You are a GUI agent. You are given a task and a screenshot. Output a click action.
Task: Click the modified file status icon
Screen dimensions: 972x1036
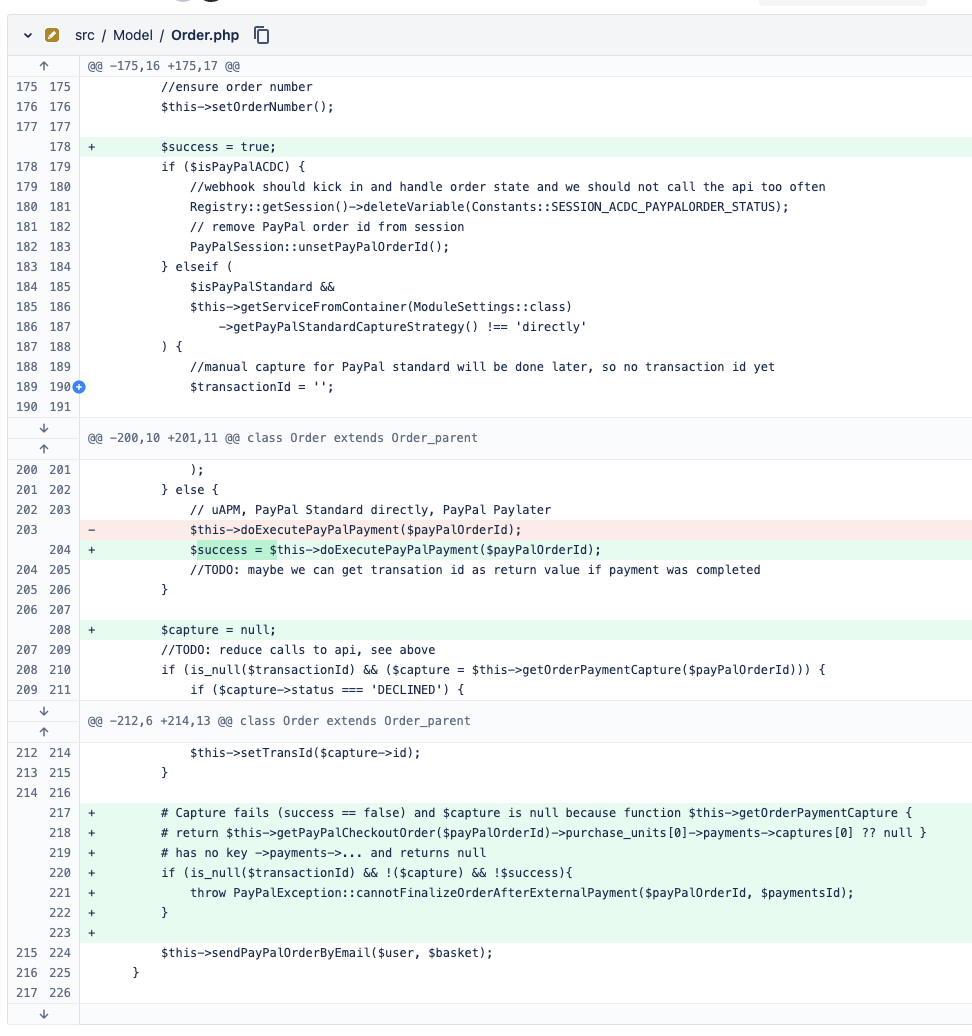[52, 35]
